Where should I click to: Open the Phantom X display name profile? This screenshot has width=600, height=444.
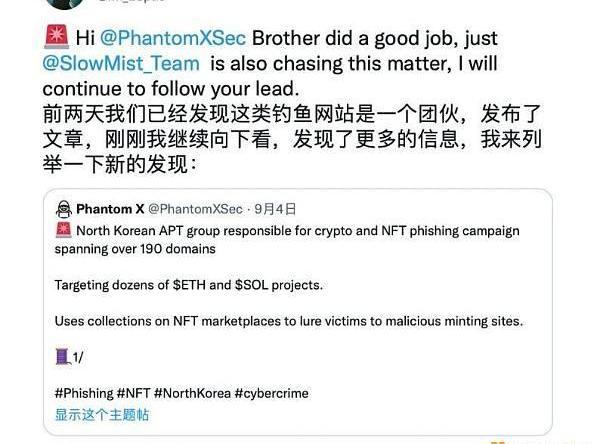point(109,209)
